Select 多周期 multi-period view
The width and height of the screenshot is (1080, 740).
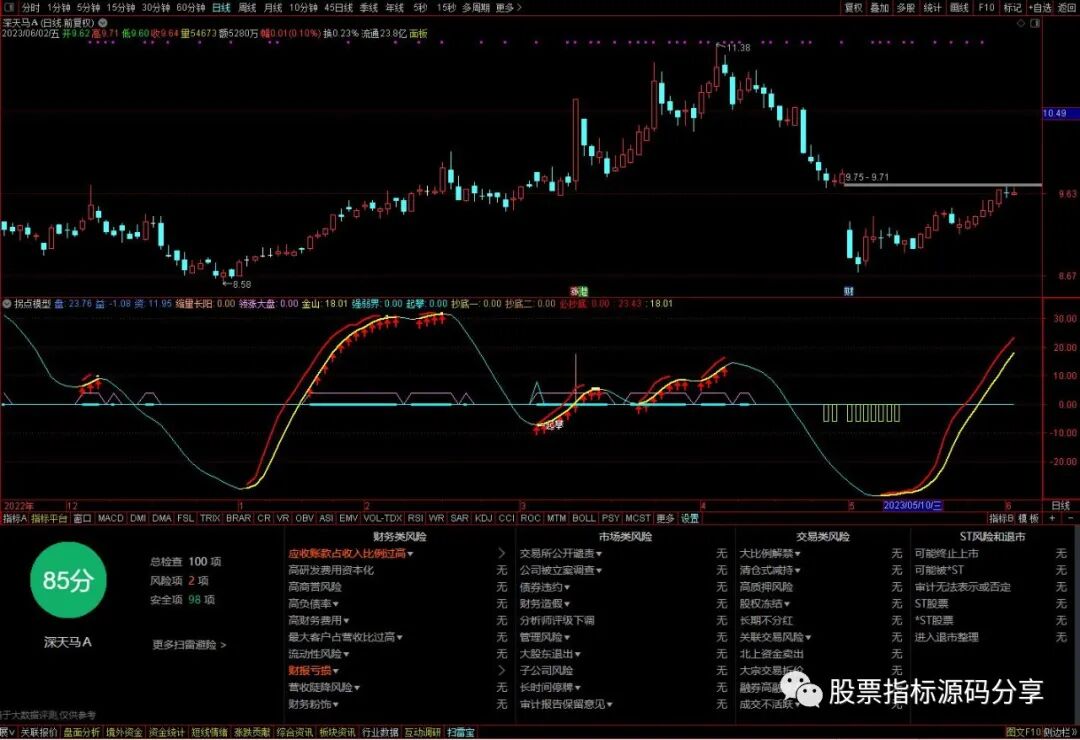(x=476, y=8)
